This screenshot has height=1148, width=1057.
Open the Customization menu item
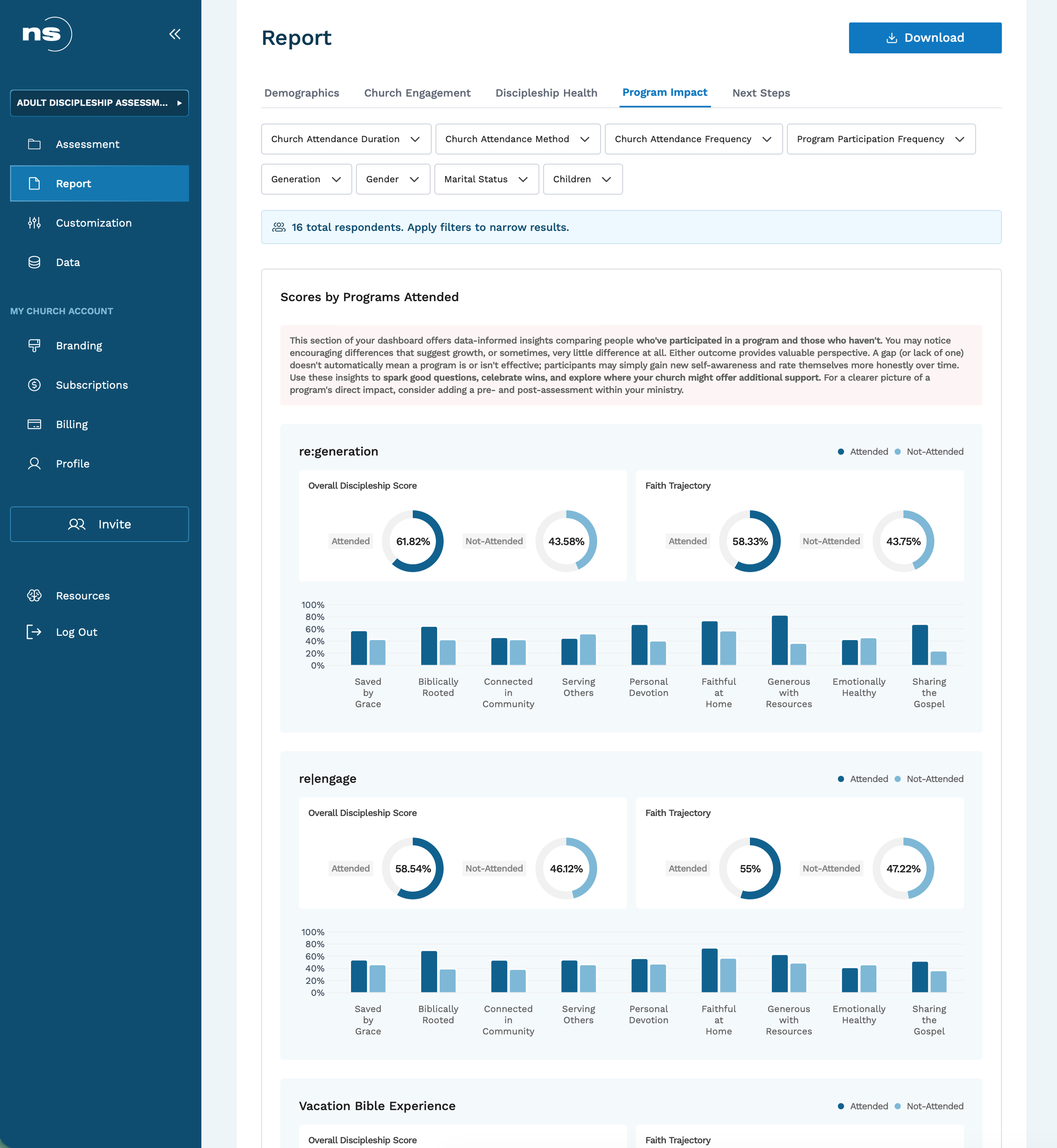pos(99,223)
